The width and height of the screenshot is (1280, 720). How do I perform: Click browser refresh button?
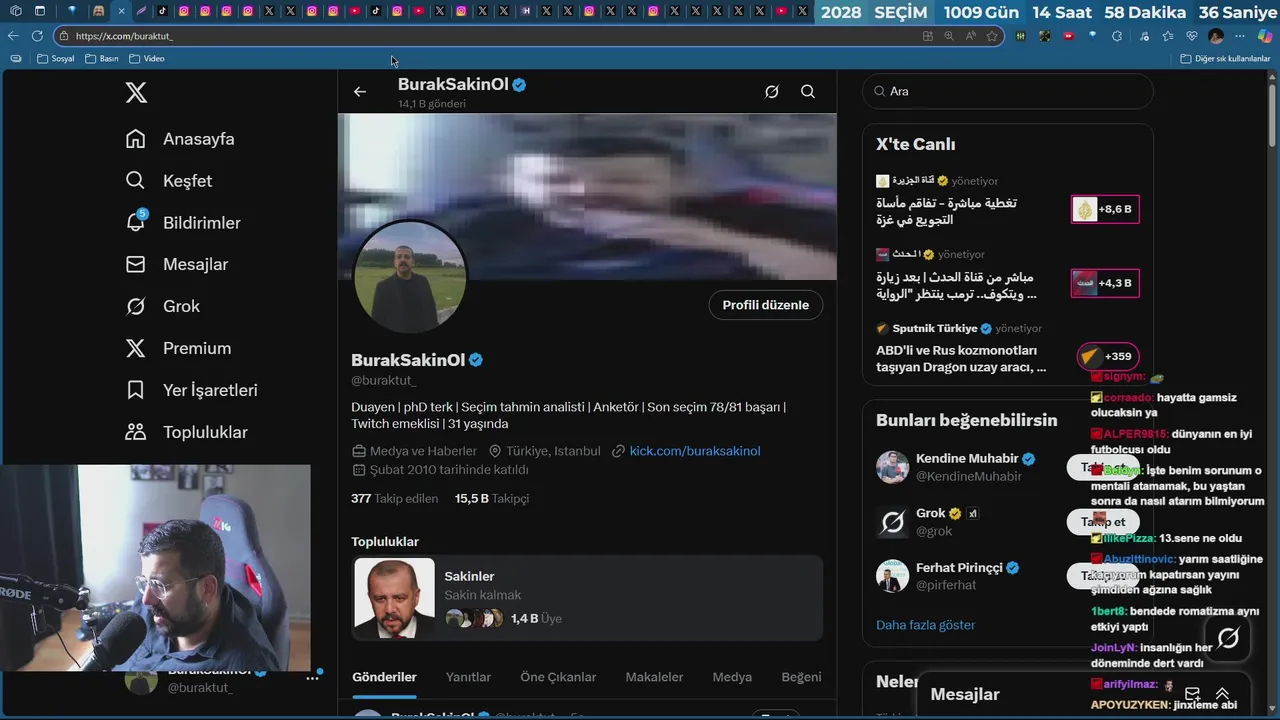click(x=37, y=36)
